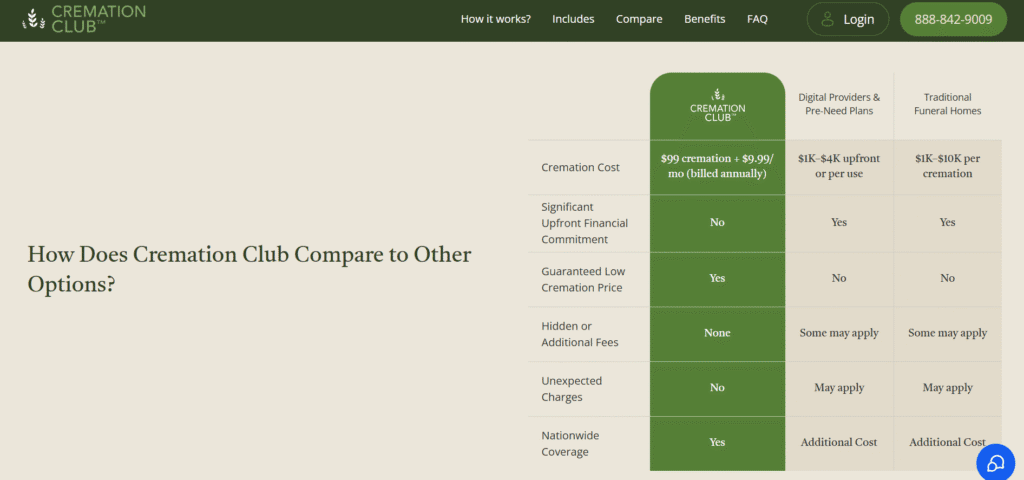Go to the Includes section
The image size is (1024, 480).
573,19
